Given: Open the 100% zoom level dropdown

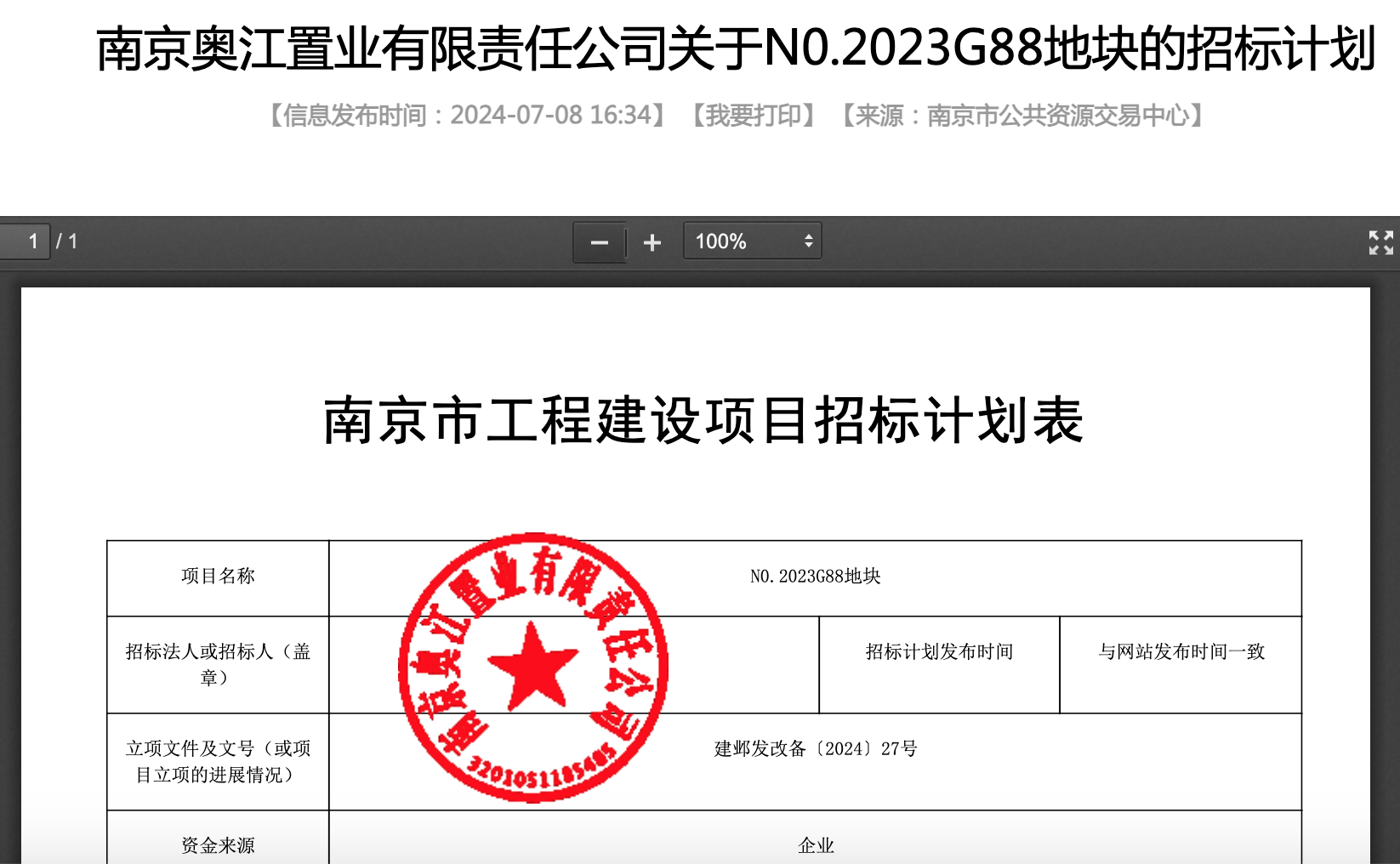Looking at the screenshot, I should pos(752,242).
